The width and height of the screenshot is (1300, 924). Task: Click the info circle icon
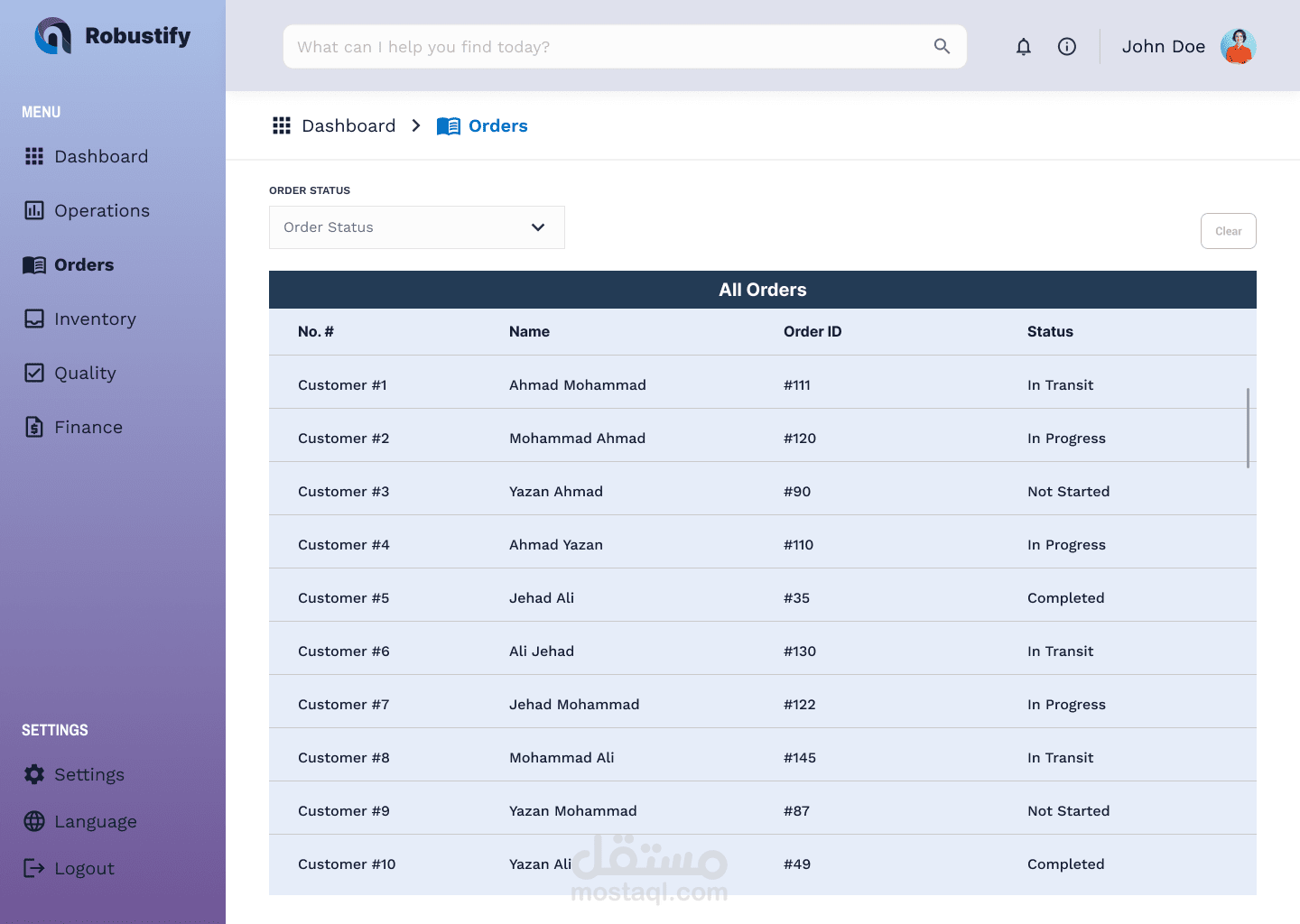pyautogui.click(x=1067, y=47)
